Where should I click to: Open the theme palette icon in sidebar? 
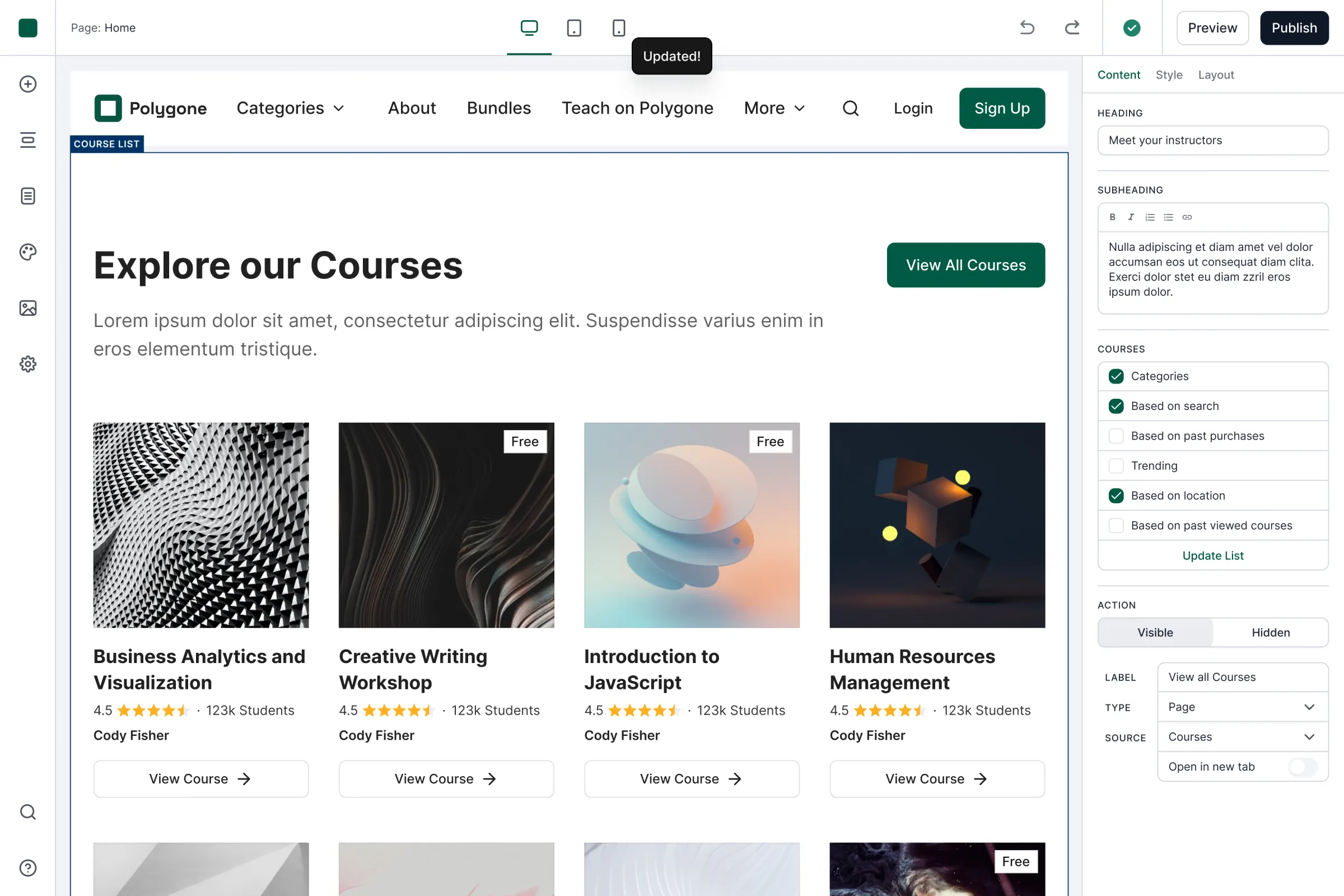[27, 252]
